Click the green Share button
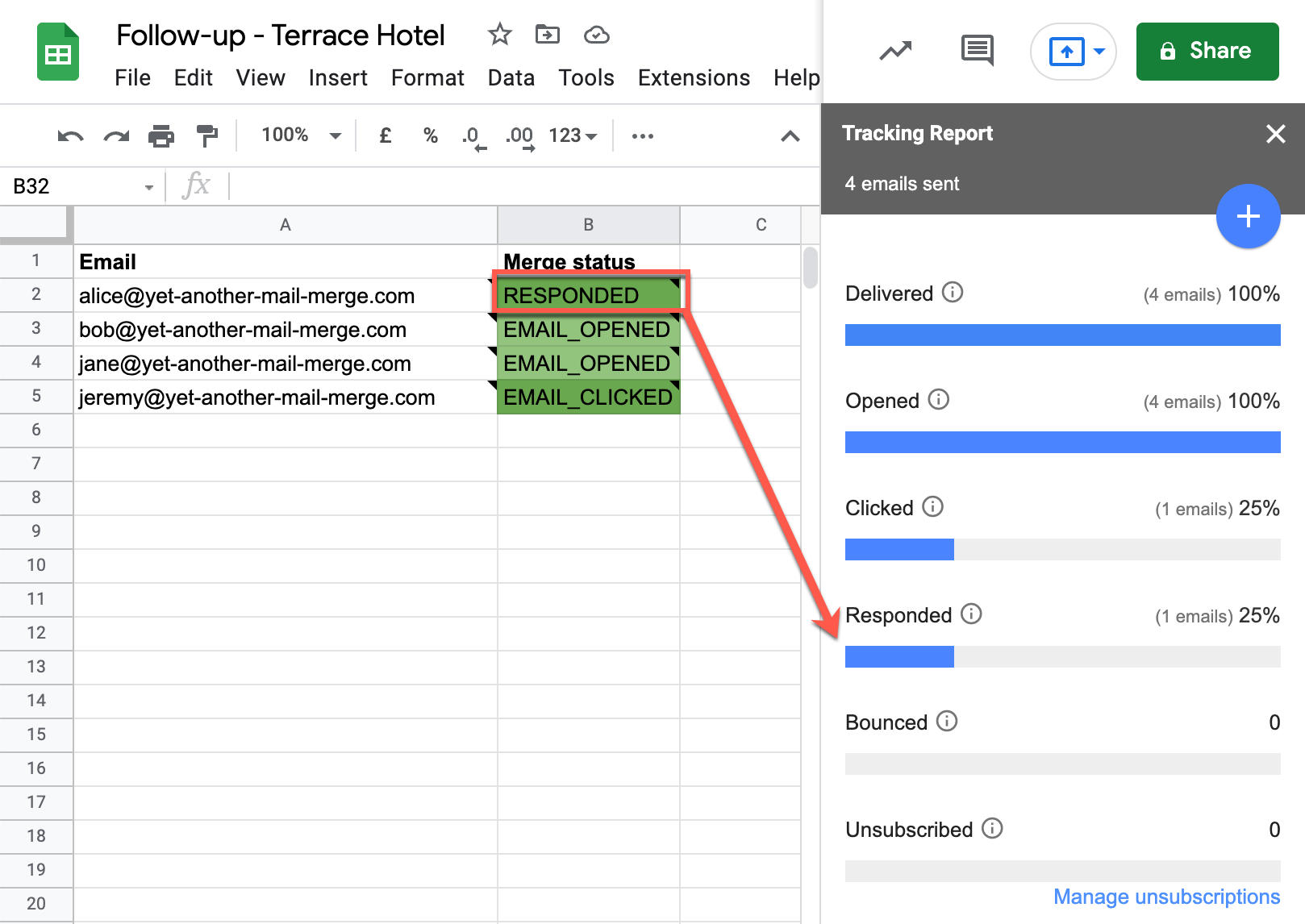The width and height of the screenshot is (1305, 924). click(1207, 52)
